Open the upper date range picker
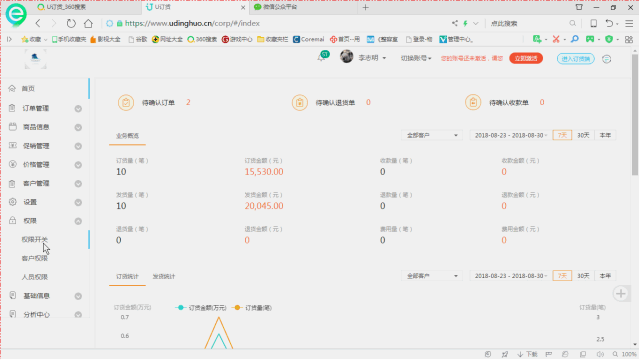Viewport: 640px width, 360px height. [x=511, y=135]
